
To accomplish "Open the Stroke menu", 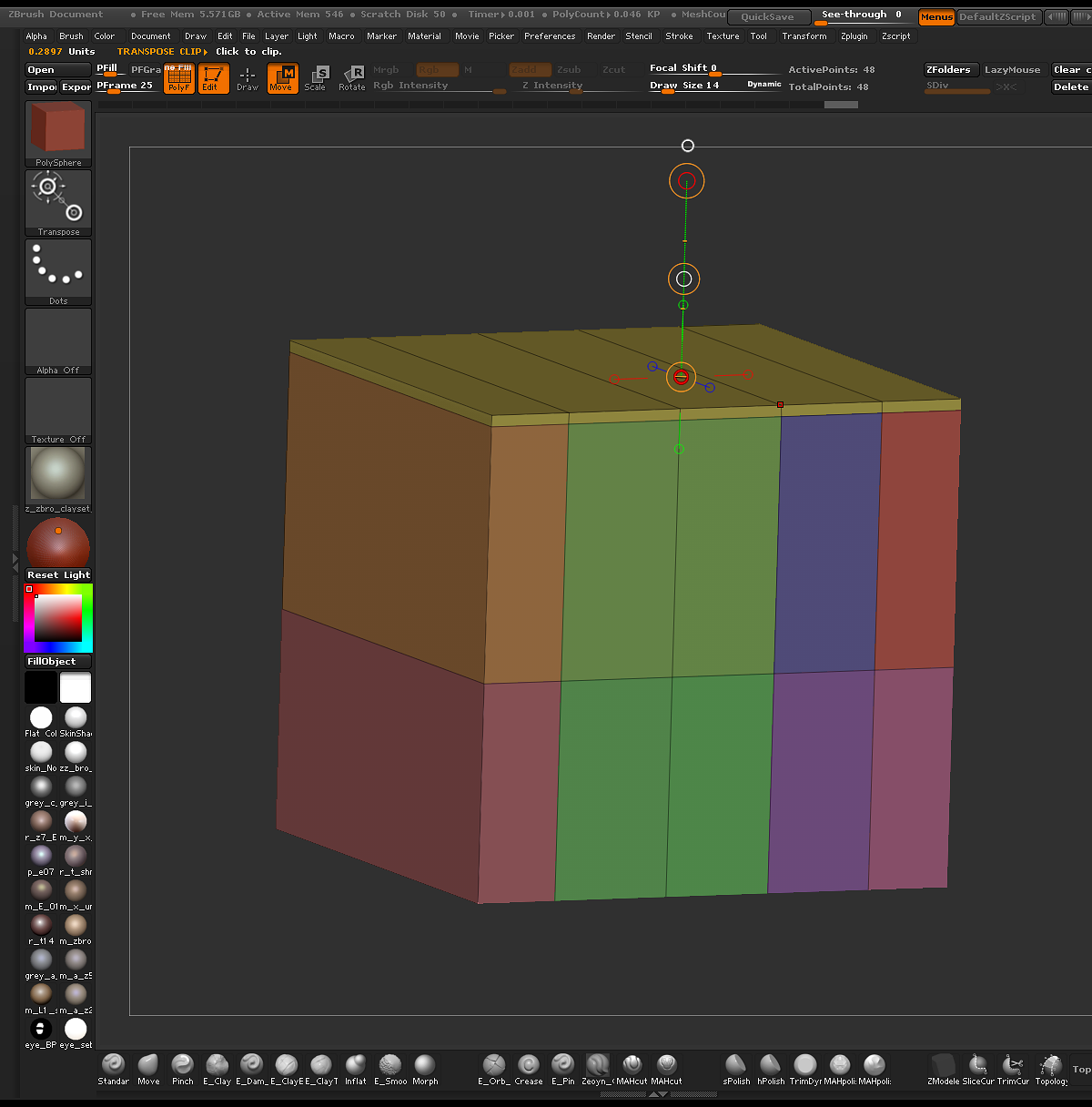I will (679, 36).
